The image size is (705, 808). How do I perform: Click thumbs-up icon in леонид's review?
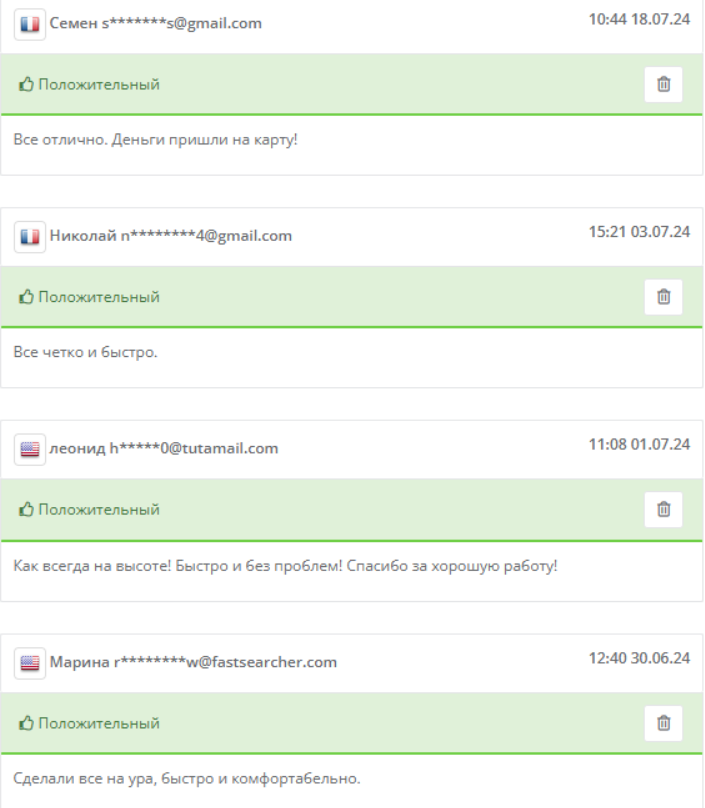point(26,510)
